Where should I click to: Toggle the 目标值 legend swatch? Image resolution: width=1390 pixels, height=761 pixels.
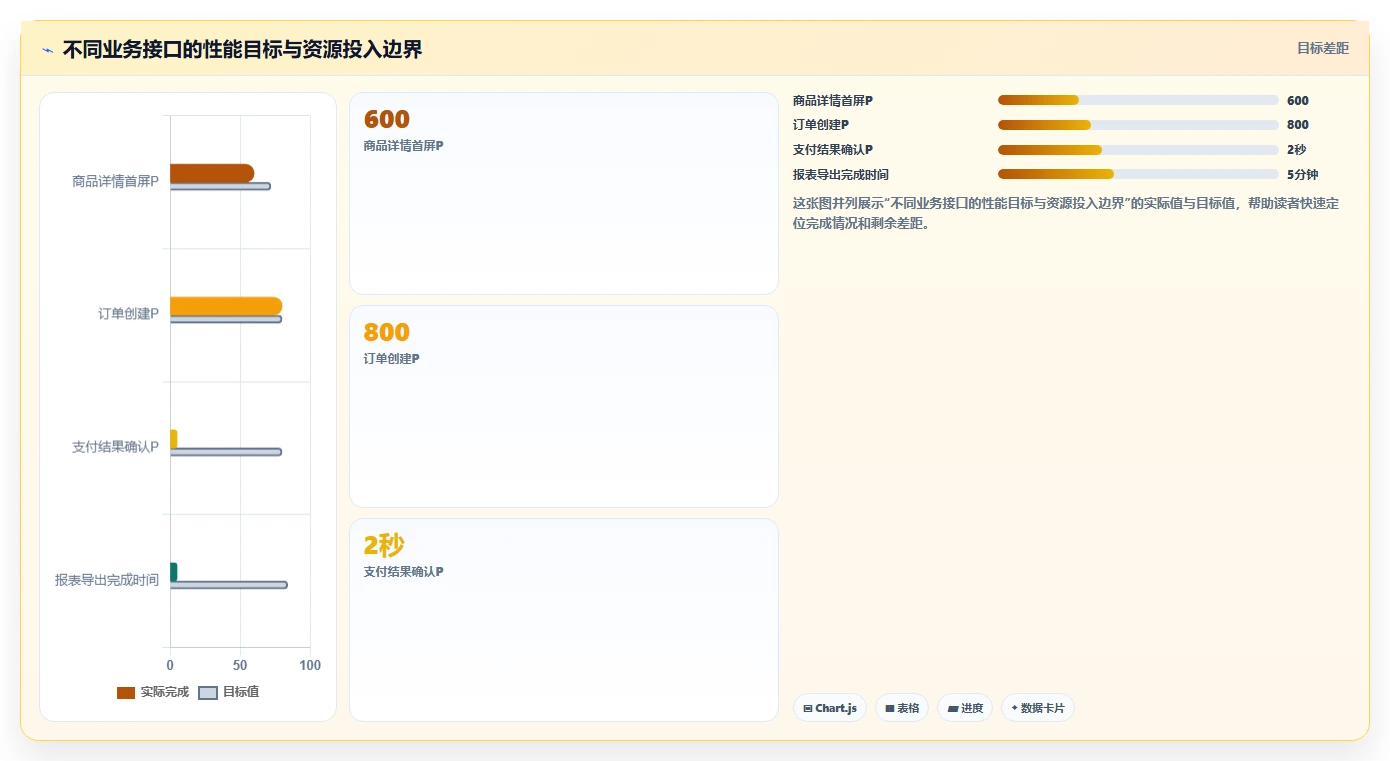point(208,693)
